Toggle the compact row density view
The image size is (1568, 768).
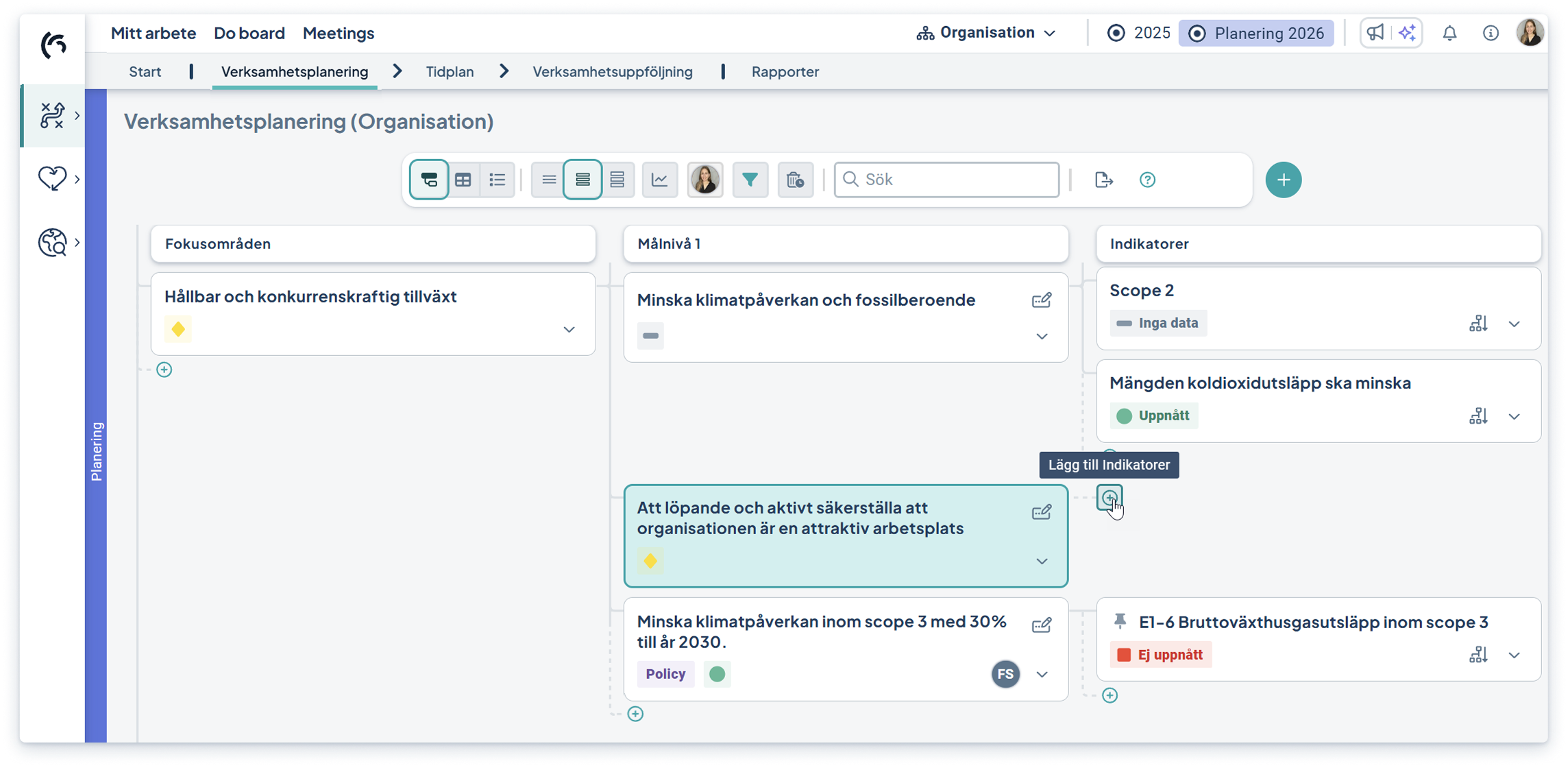pos(548,179)
